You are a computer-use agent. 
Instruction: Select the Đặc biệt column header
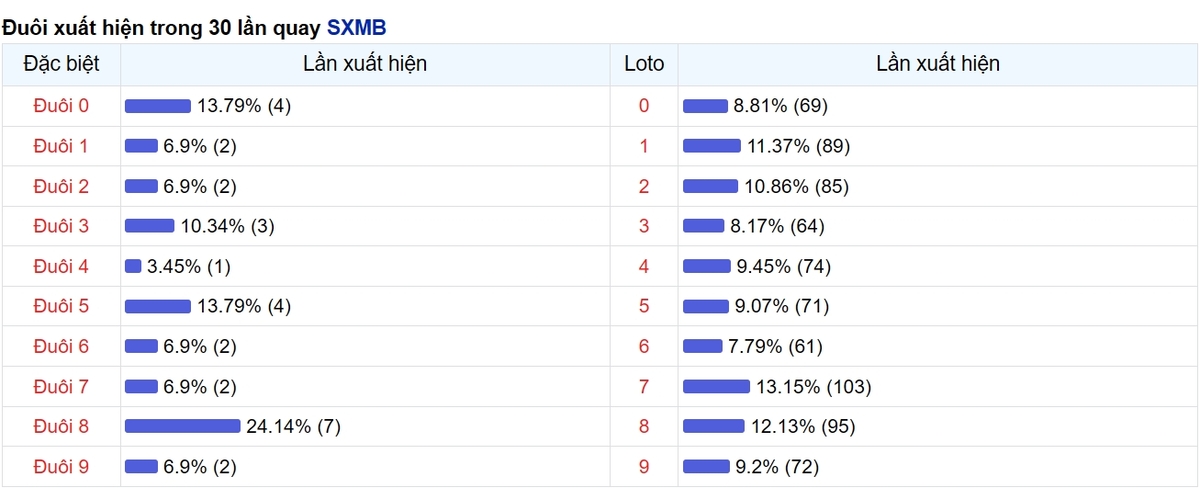(x=61, y=64)
